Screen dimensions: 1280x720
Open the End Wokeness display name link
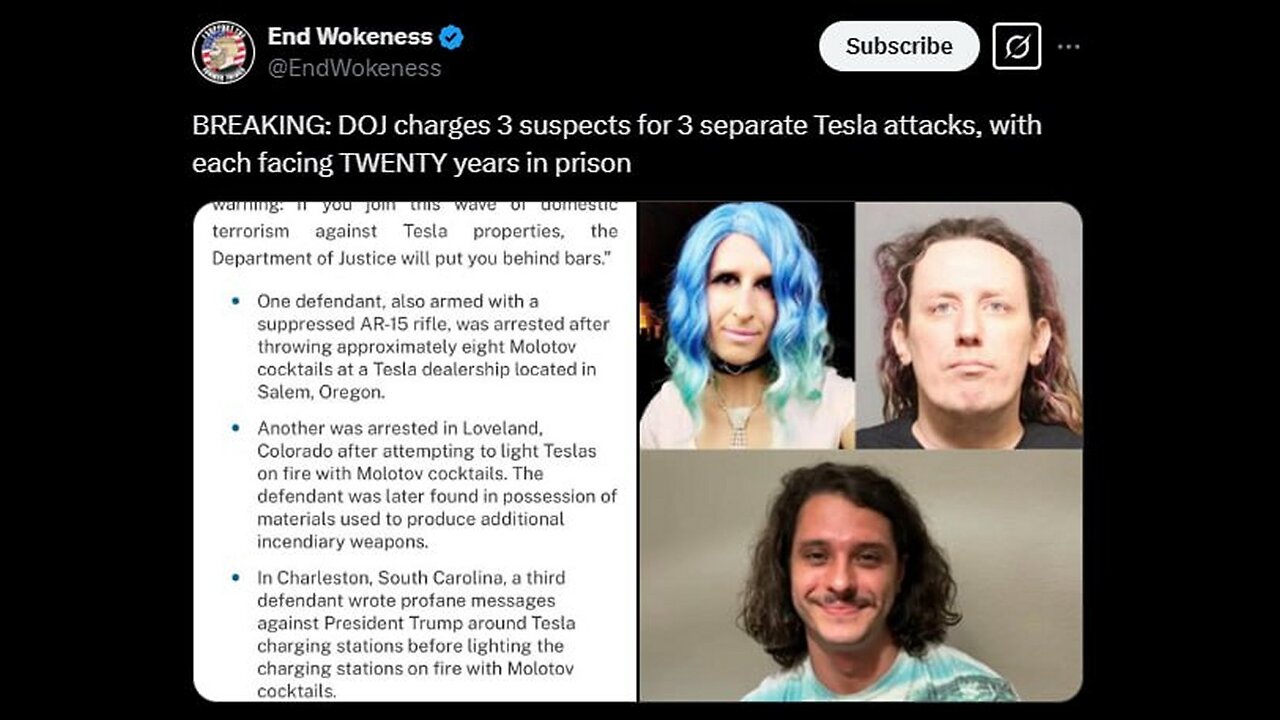click(350, 37)
